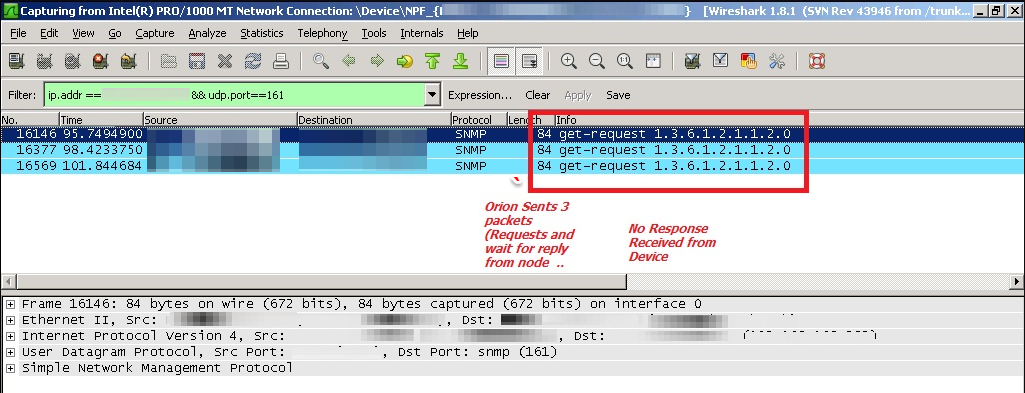The width and height of the screenshot is (1025, 393).
Task: Click the Expression... button
Action: pos(480,95)
